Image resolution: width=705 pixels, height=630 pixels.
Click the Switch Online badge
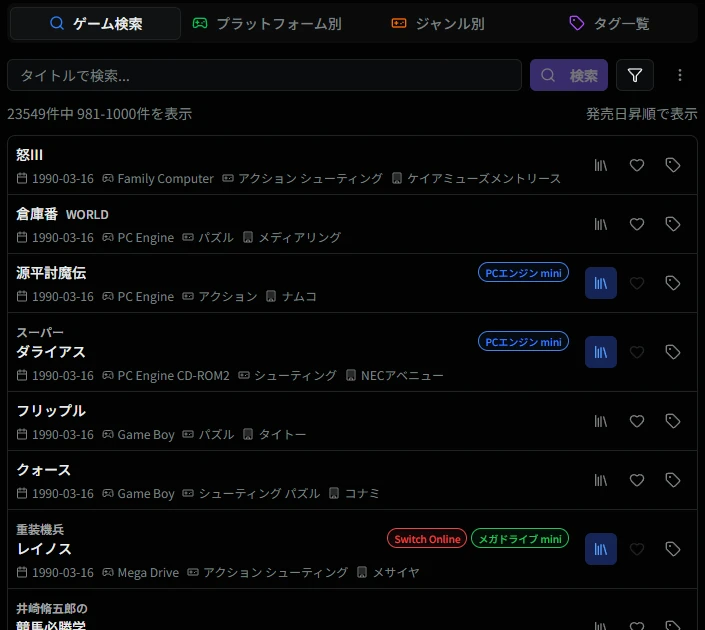(x=427, y=539)
